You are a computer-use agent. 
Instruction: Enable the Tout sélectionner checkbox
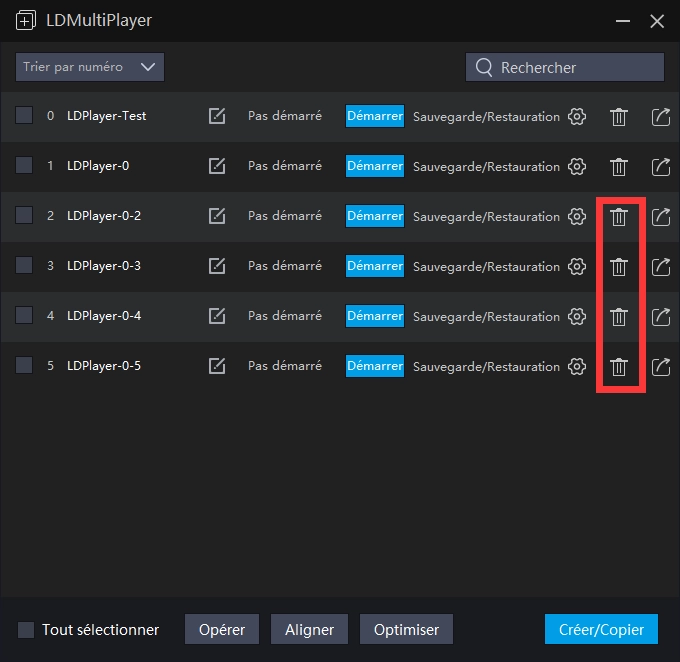coord(27,629)
